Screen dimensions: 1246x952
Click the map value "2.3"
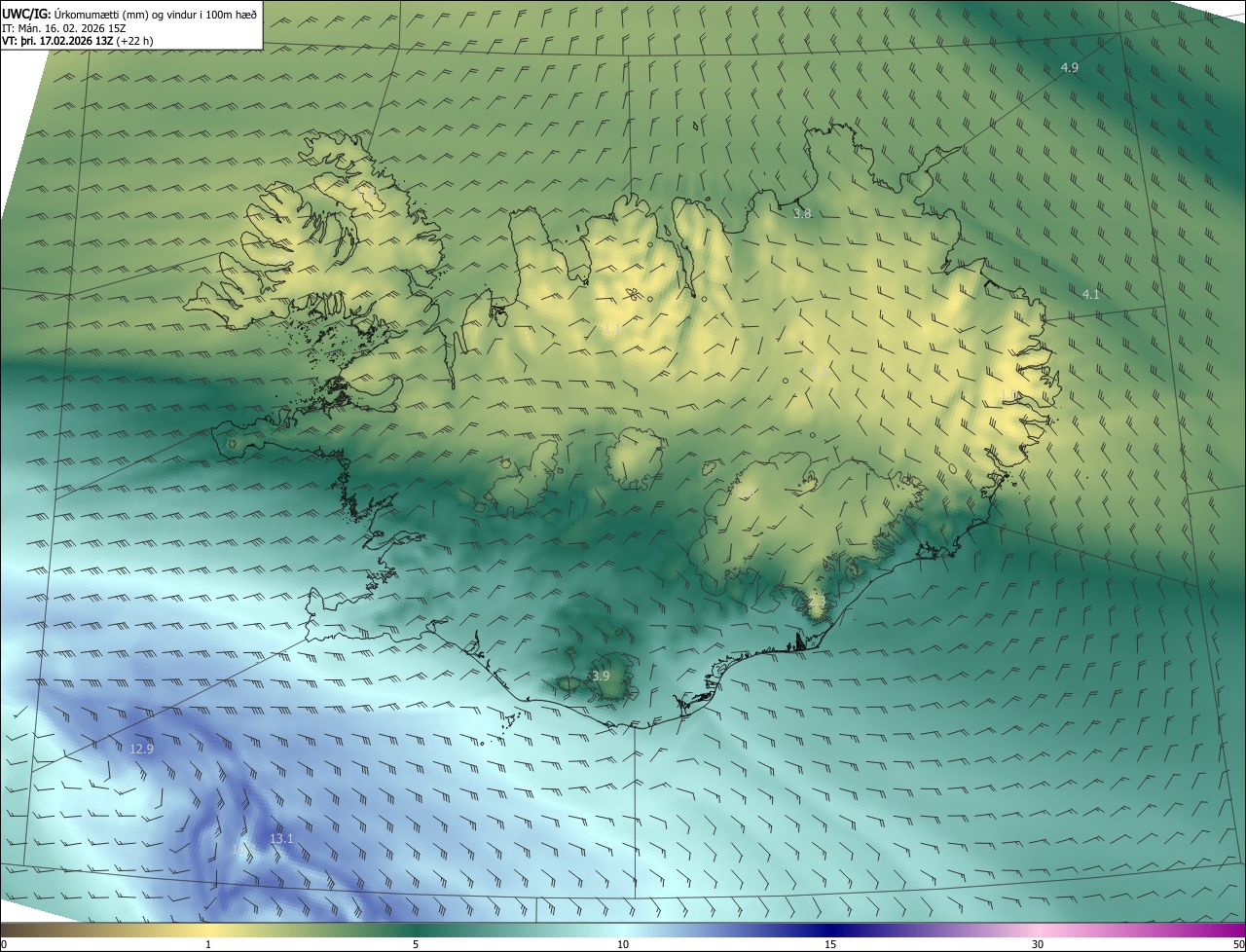coord(816,603)
